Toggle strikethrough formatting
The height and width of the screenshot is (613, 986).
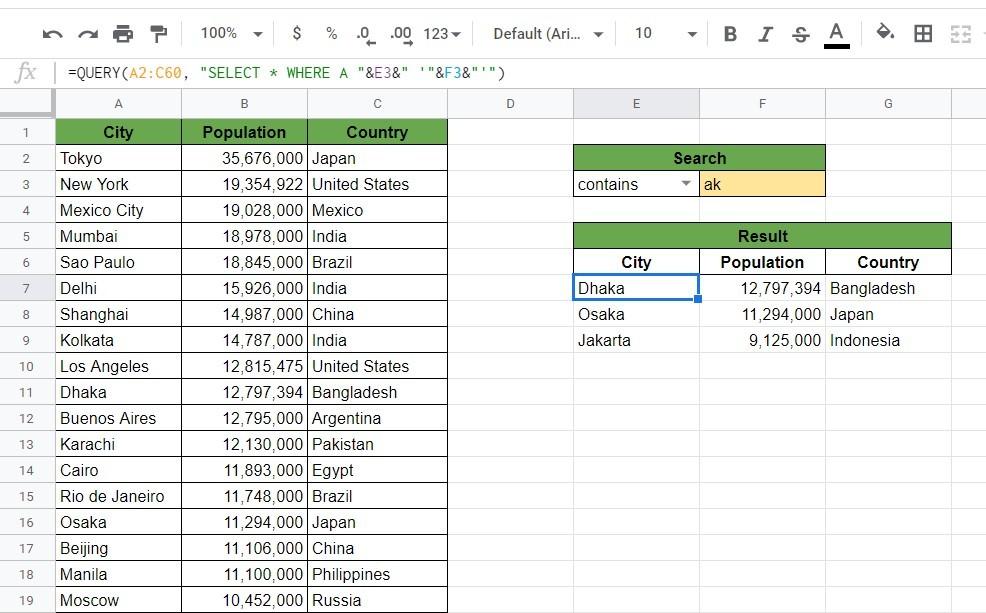tap(800, 34)
